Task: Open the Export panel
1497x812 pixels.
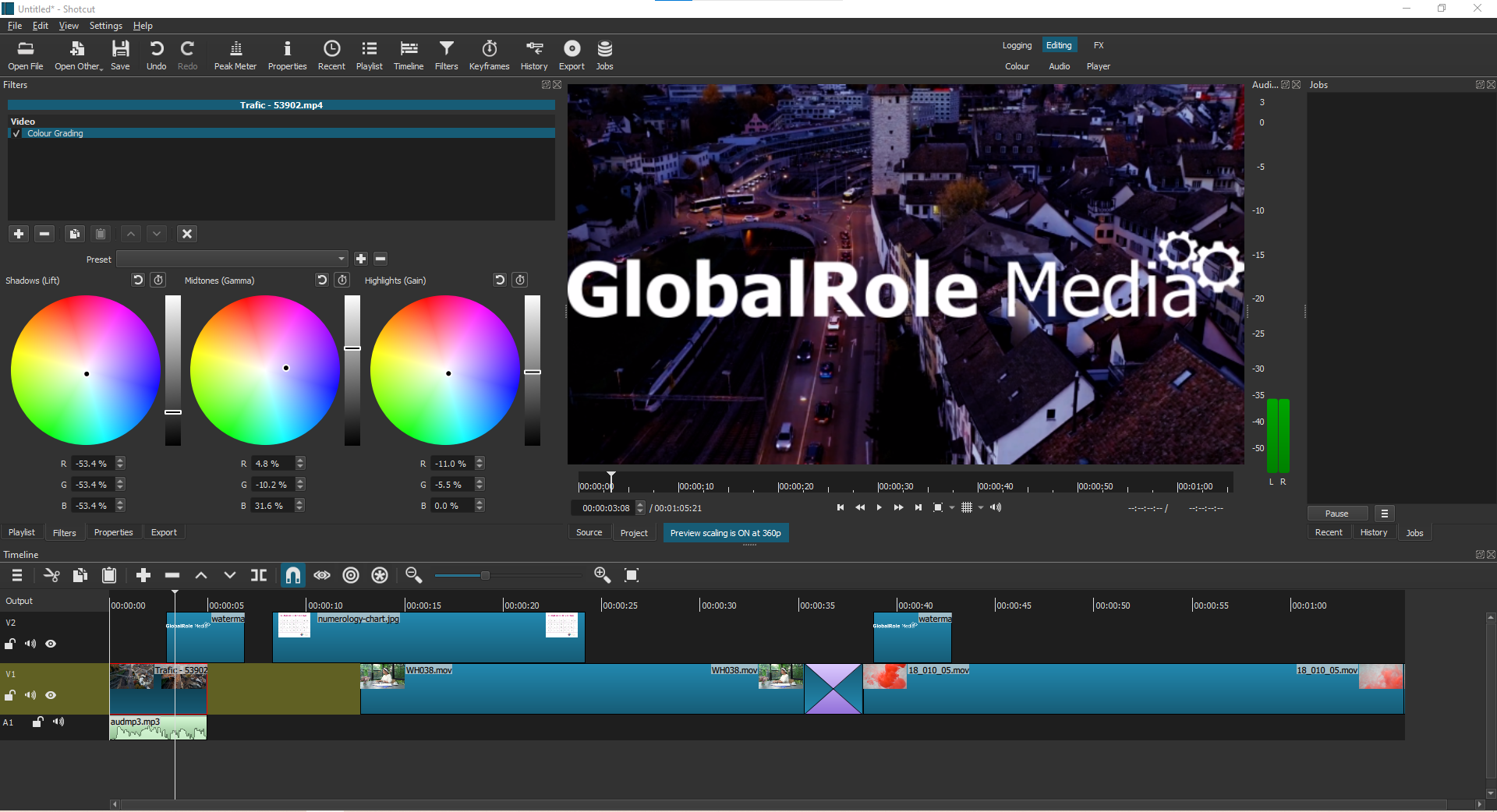Action: click(572, 55)
